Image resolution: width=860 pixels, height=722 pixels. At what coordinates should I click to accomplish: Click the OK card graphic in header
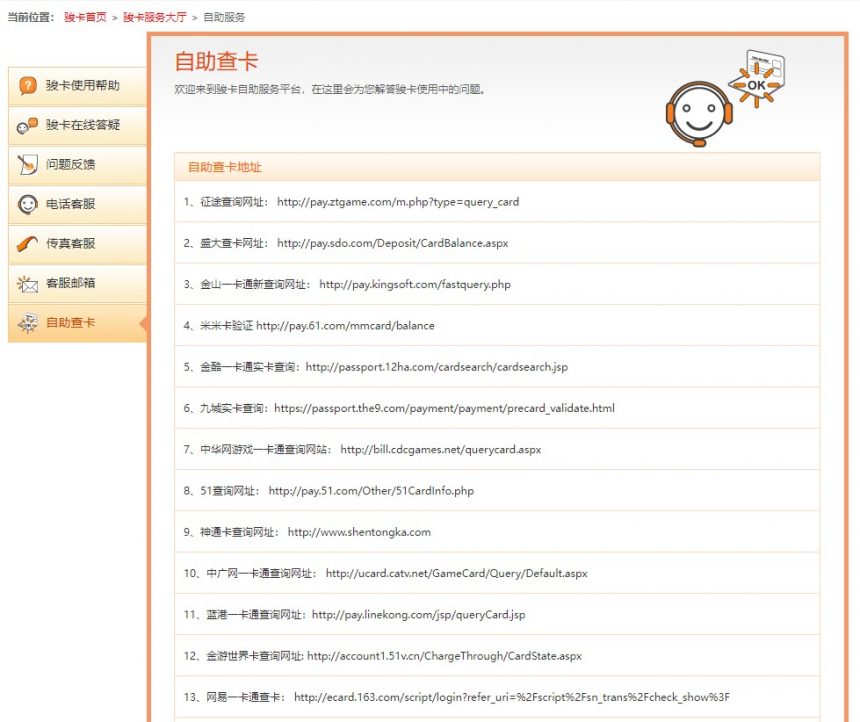point(757,78)
